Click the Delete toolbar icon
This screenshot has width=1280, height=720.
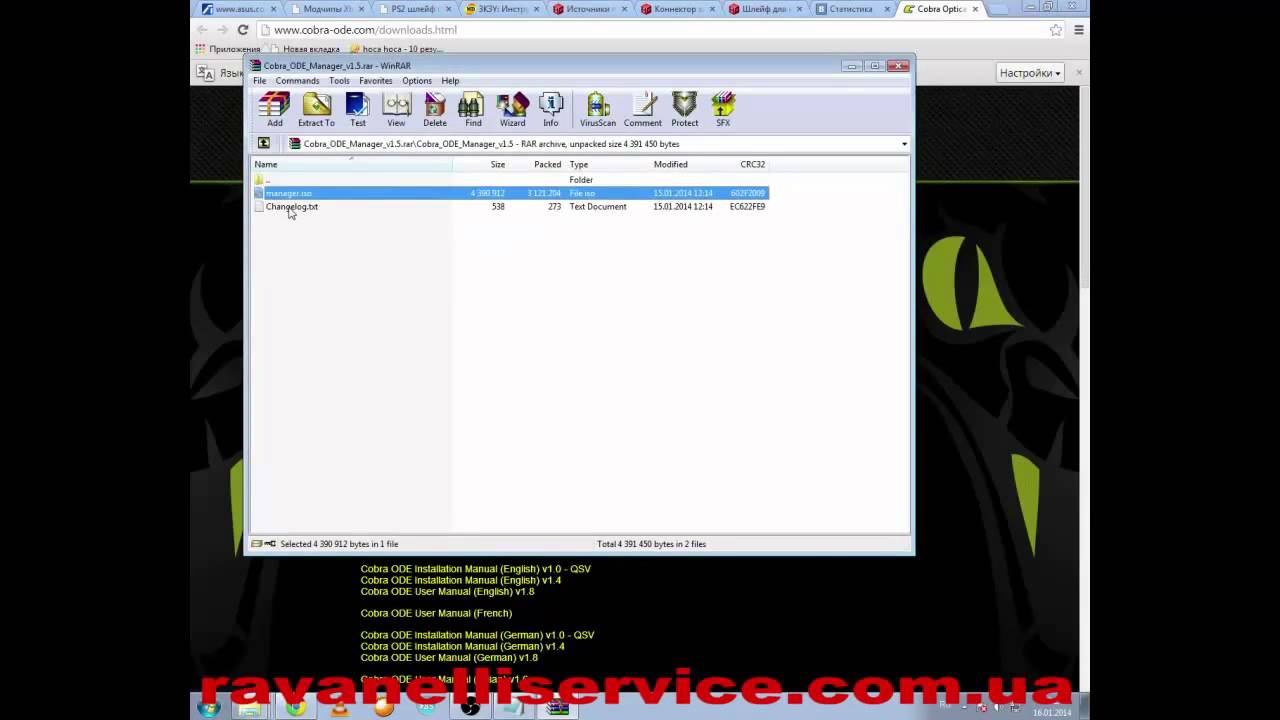pos(435,110)
